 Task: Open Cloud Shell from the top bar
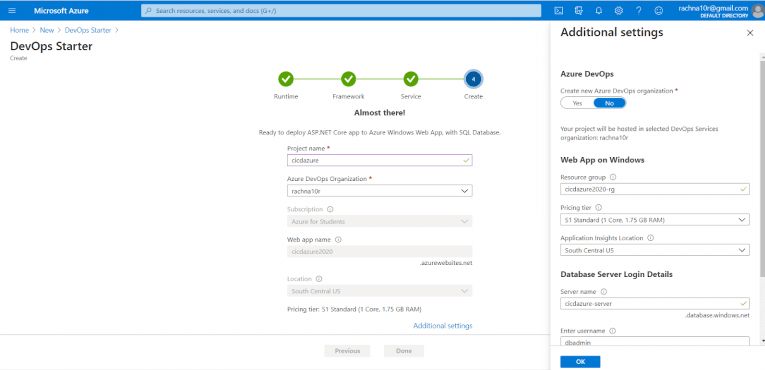click(x=559, y=10)
